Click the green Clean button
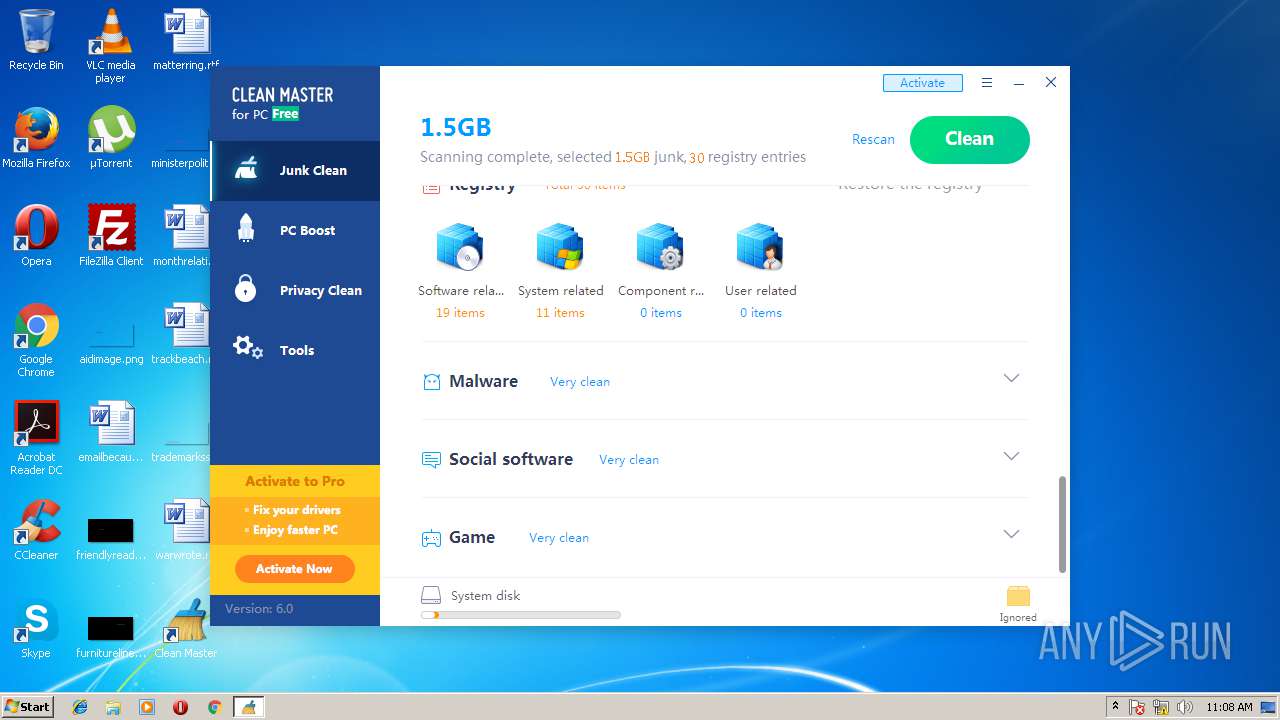Image resolution: width=1280 pixels, height=720 pixels. coord(969,139)
